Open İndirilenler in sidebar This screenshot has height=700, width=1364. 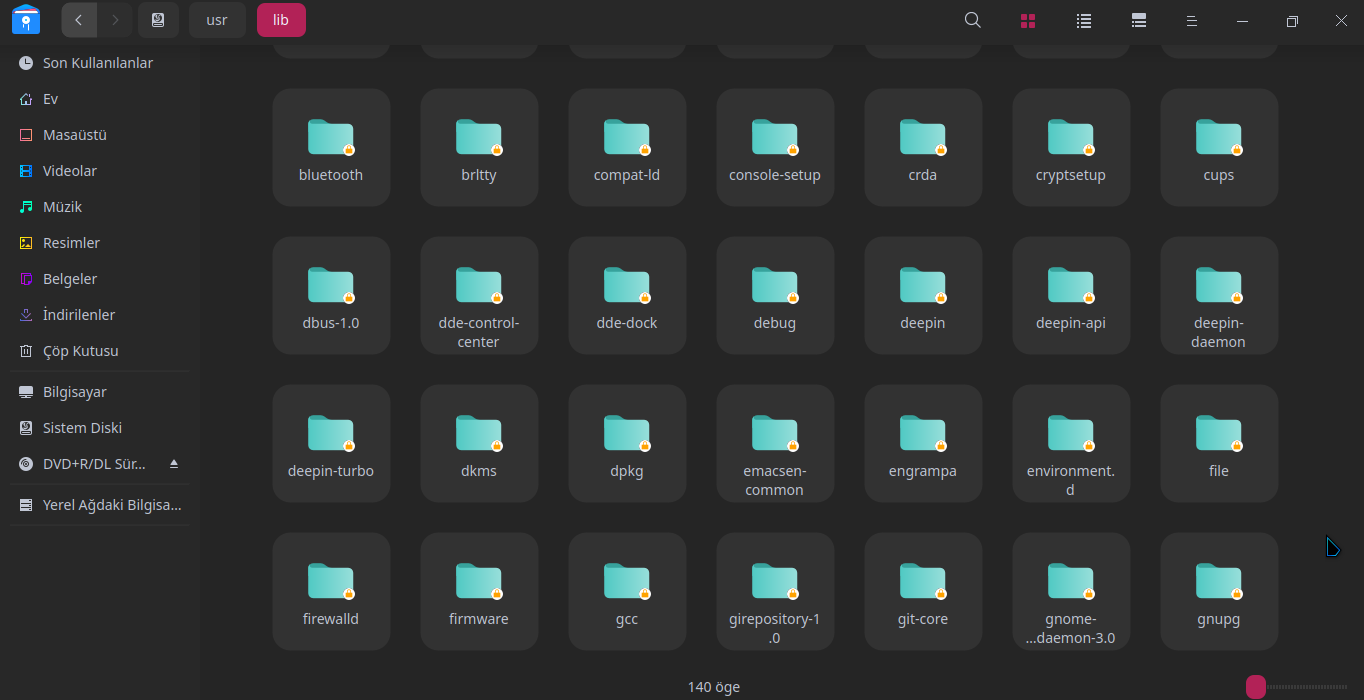click(x=100, y=315)
